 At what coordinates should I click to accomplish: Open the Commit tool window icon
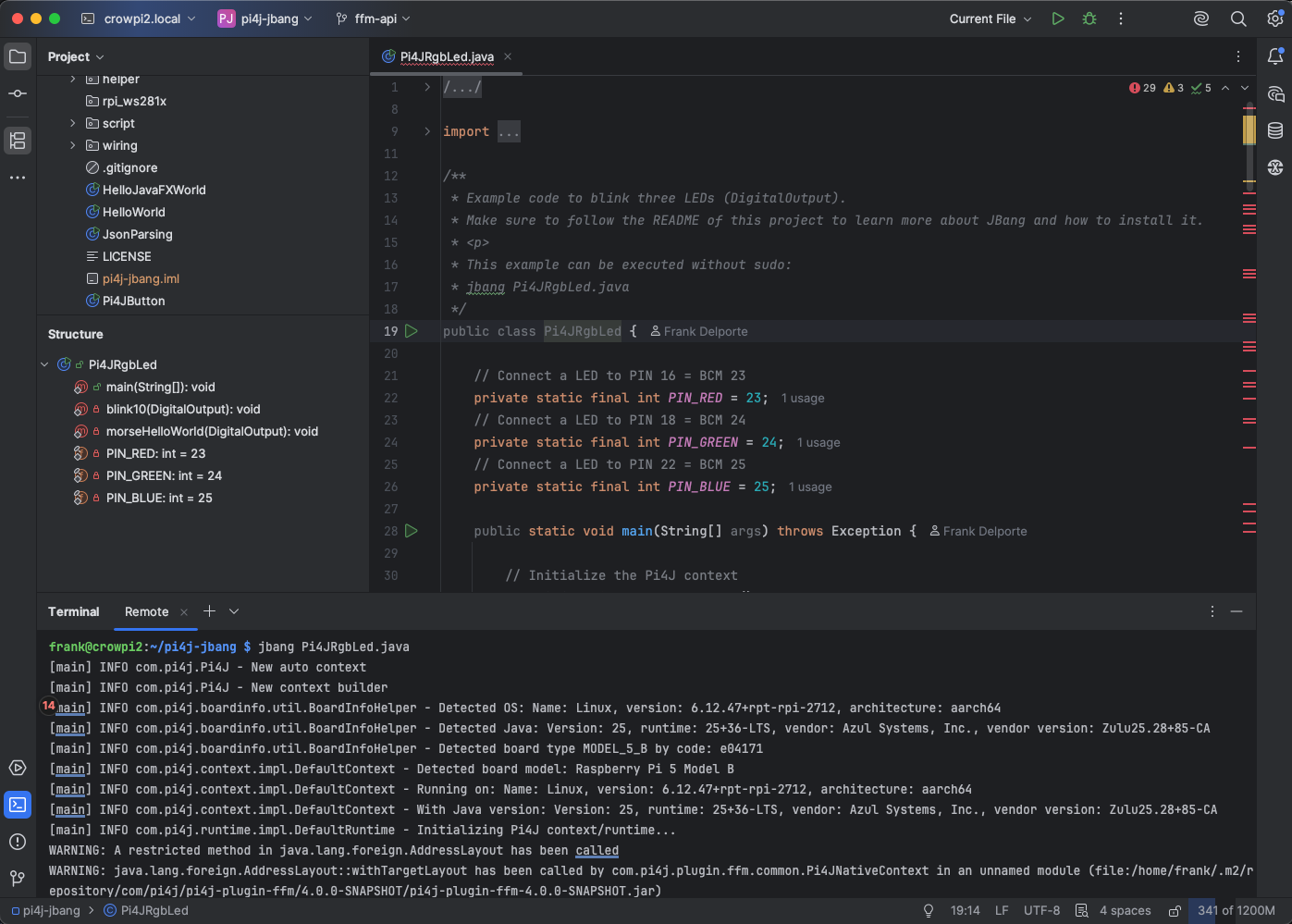(18, 93)
